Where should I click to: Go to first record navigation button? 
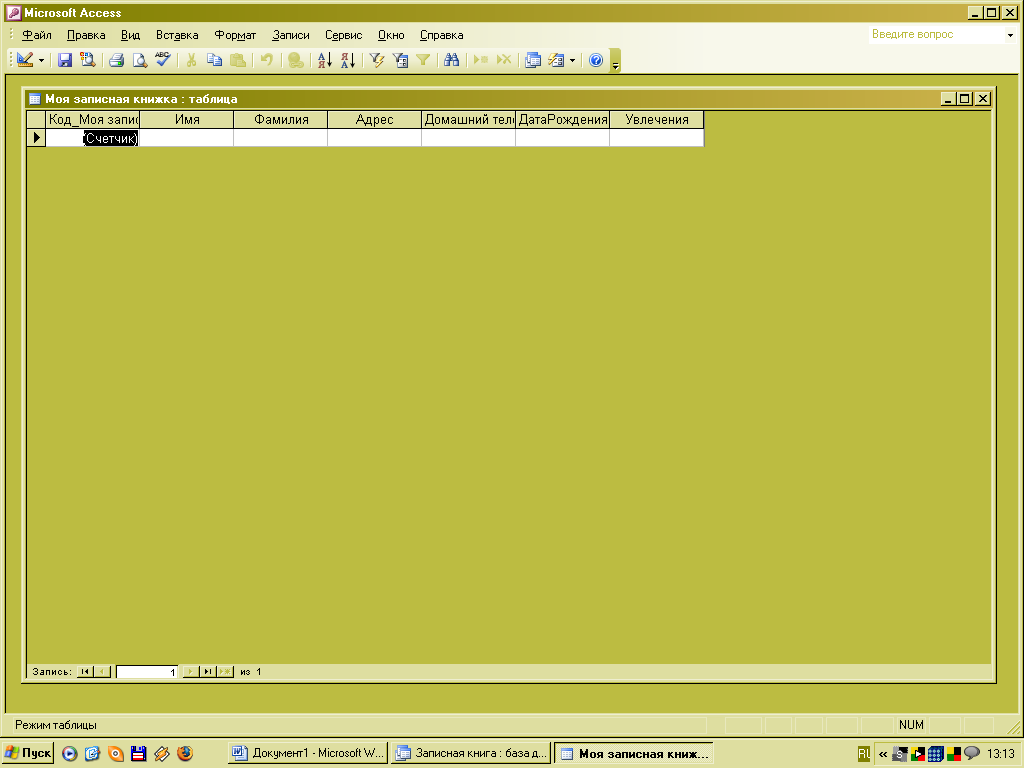pos(85,671)
